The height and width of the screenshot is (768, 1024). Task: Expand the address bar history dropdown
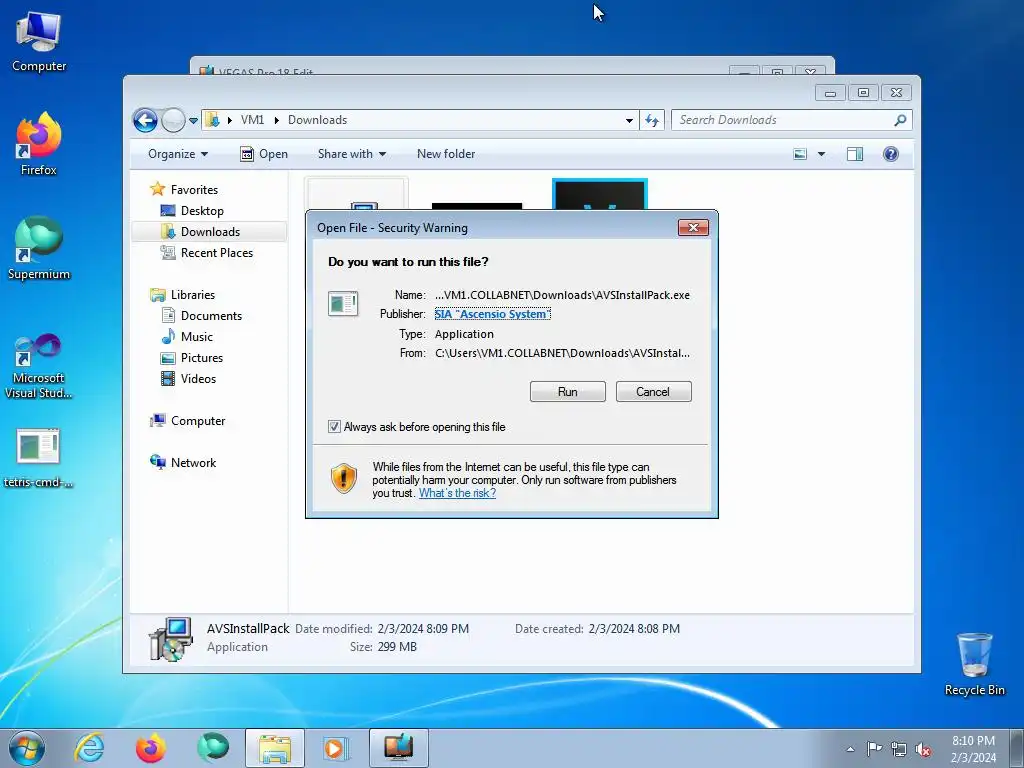click(629, 120)
